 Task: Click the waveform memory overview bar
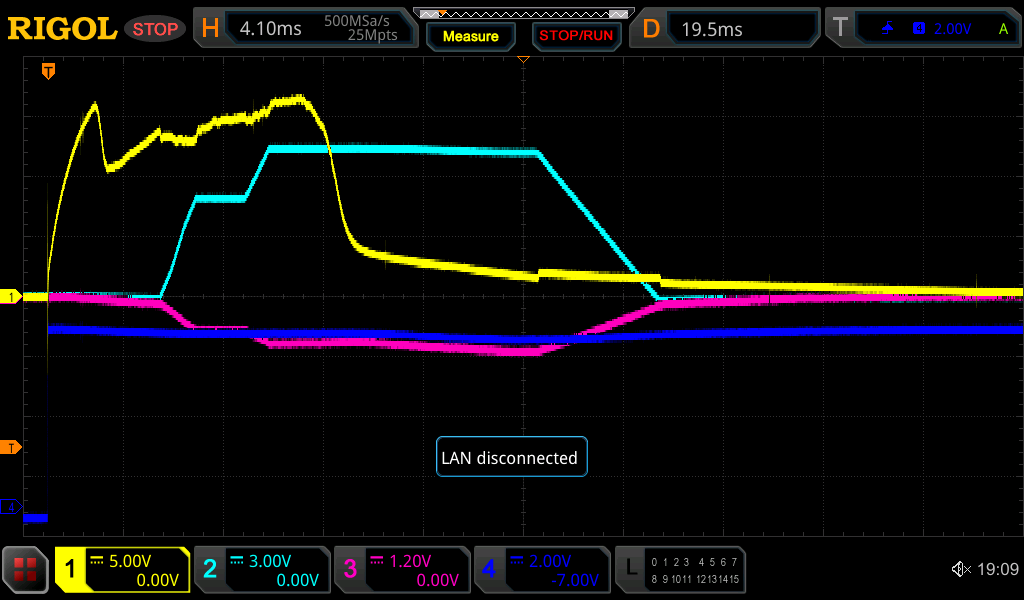522,14
